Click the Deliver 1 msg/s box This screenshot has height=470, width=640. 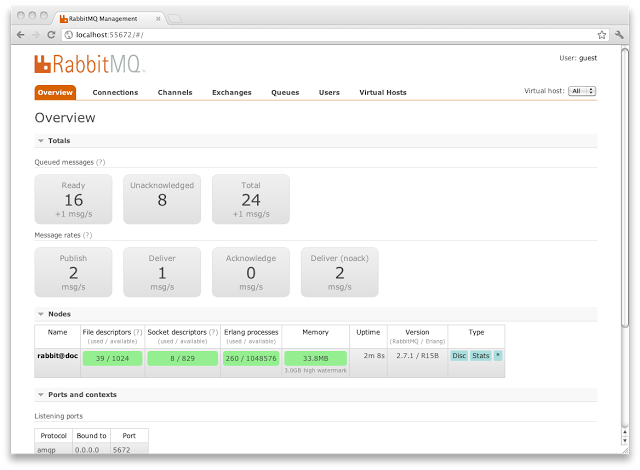pyautogui.click(x=162, y=272)
